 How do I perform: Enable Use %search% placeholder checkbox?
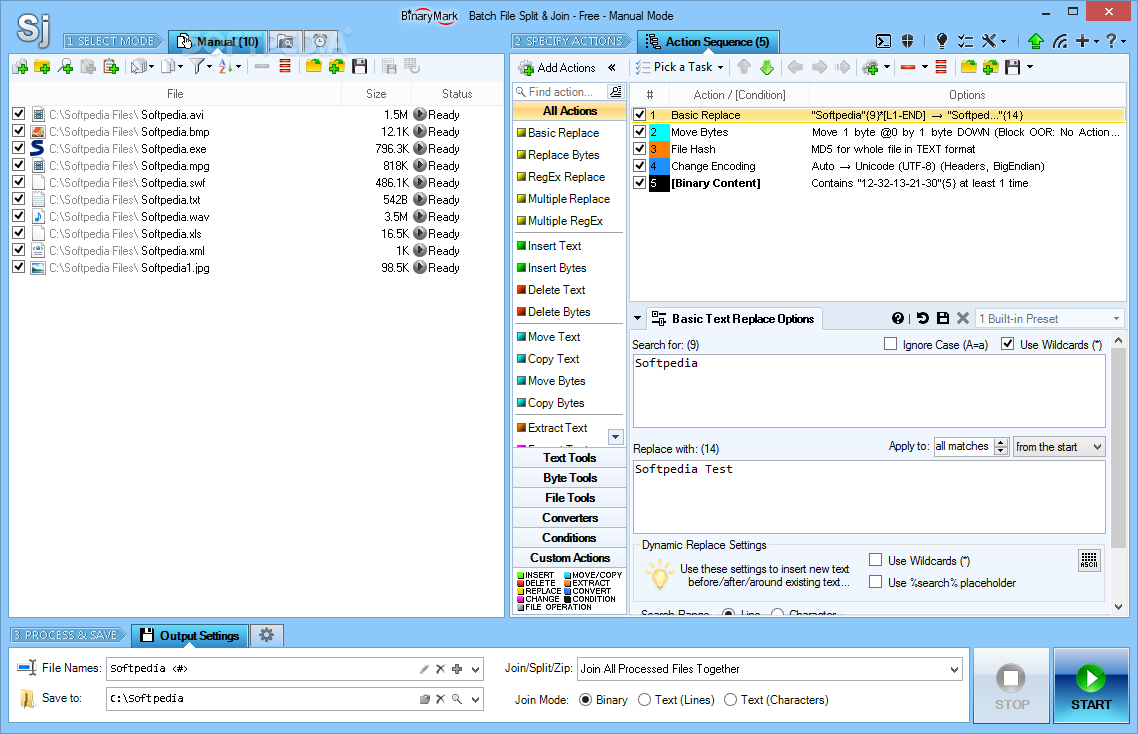[876, 582]
